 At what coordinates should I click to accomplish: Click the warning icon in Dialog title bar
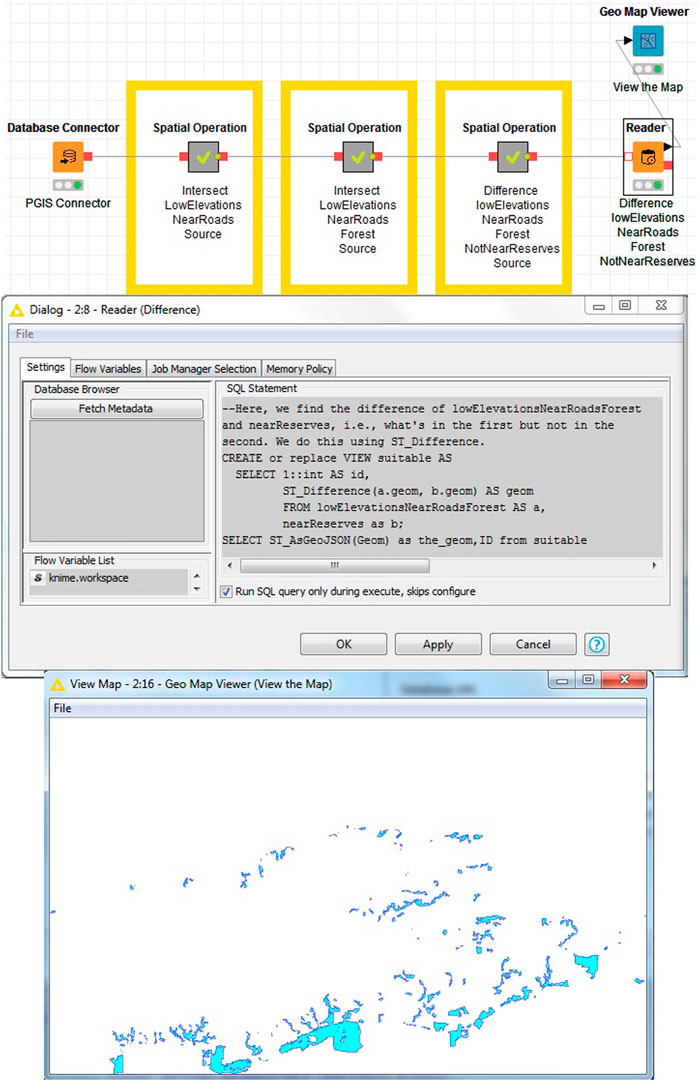tap(17, 311)
